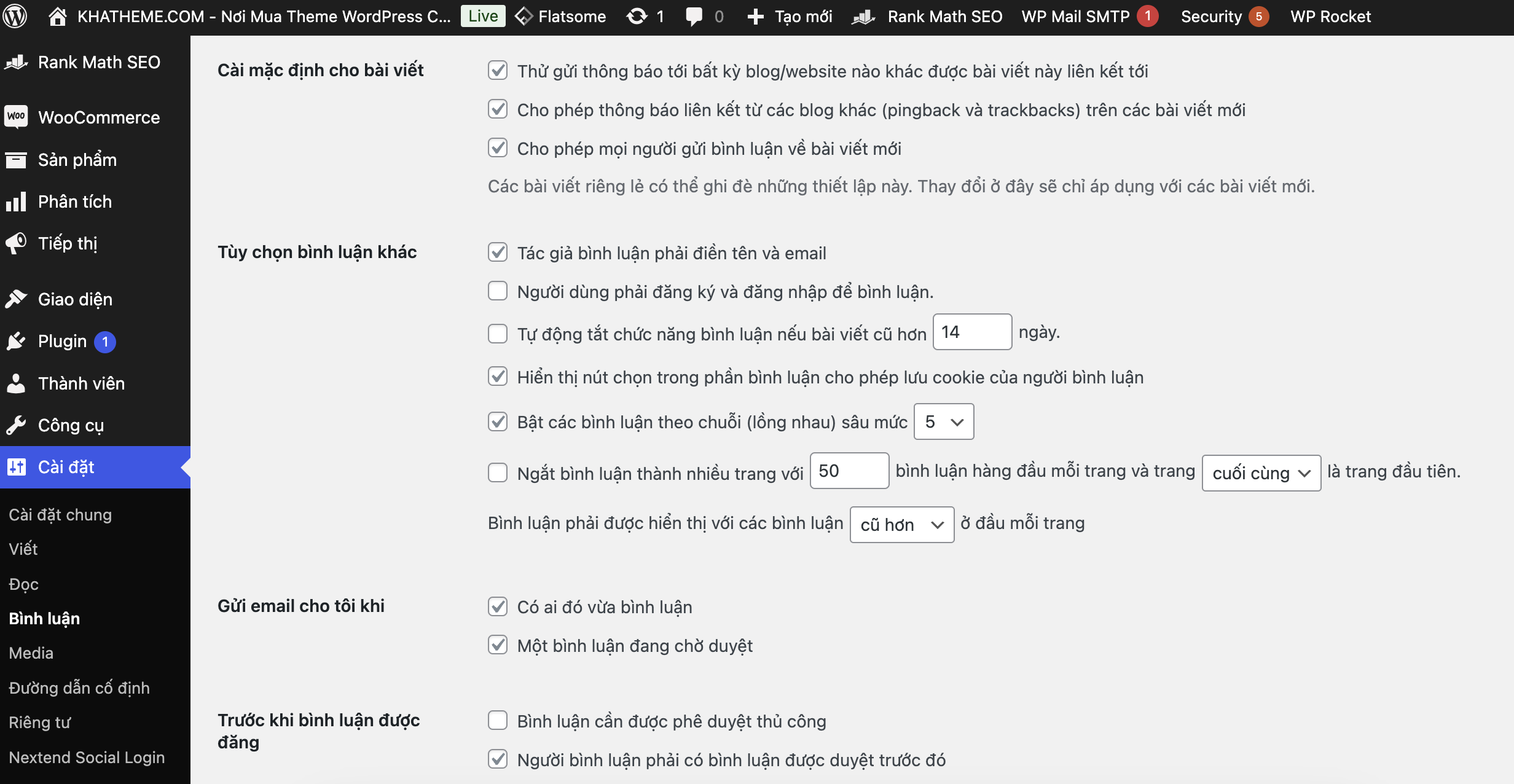Open Đọc settings submenu
Screen dimensions: 1514x784
24,584
